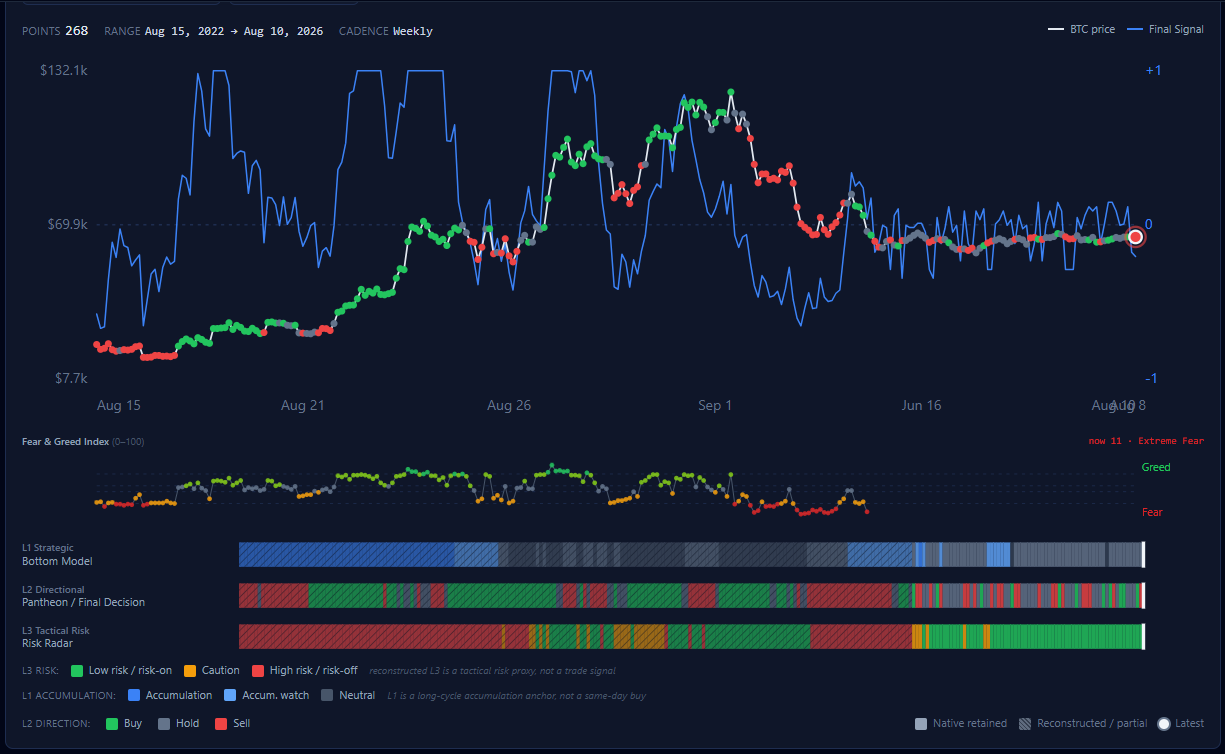Click the Native retained legend square
1225x754 pixels.
[x=921, y=724]
